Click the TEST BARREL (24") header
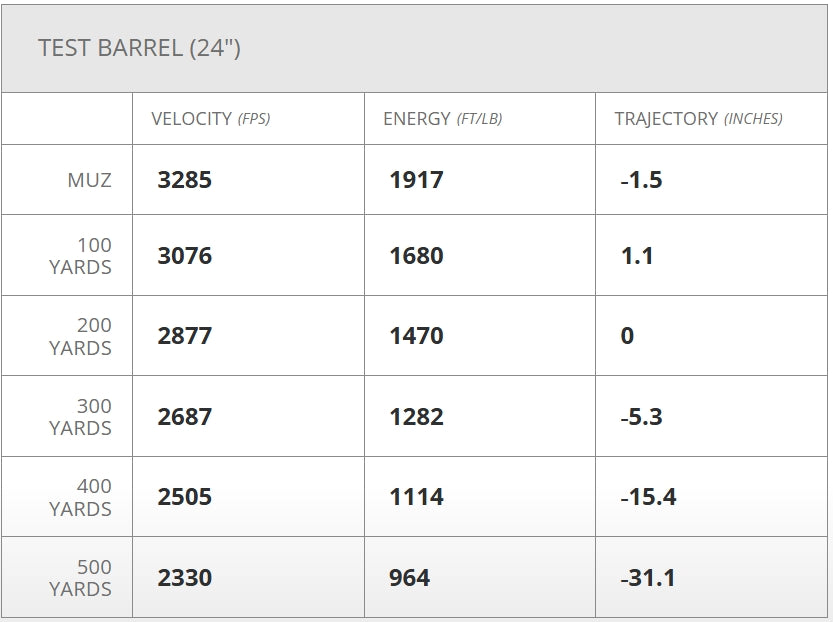Image resolution: width=833 pixels, height=622 pixels. [x=139, y=48]
